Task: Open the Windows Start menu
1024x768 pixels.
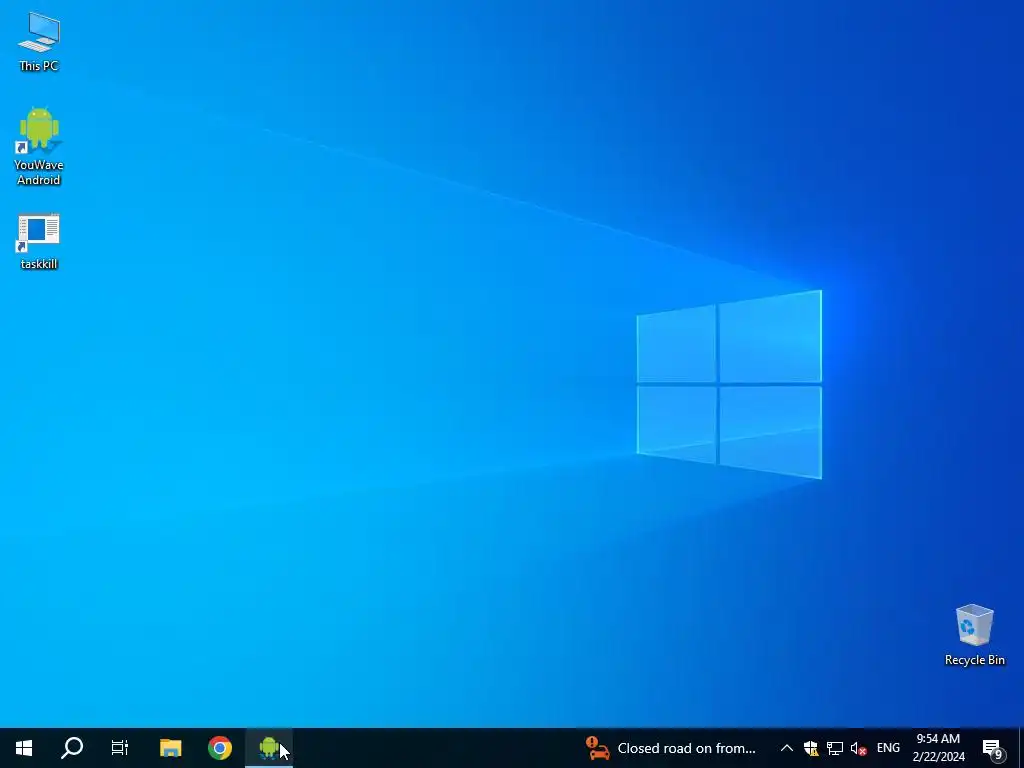Action: click(24, 748)
